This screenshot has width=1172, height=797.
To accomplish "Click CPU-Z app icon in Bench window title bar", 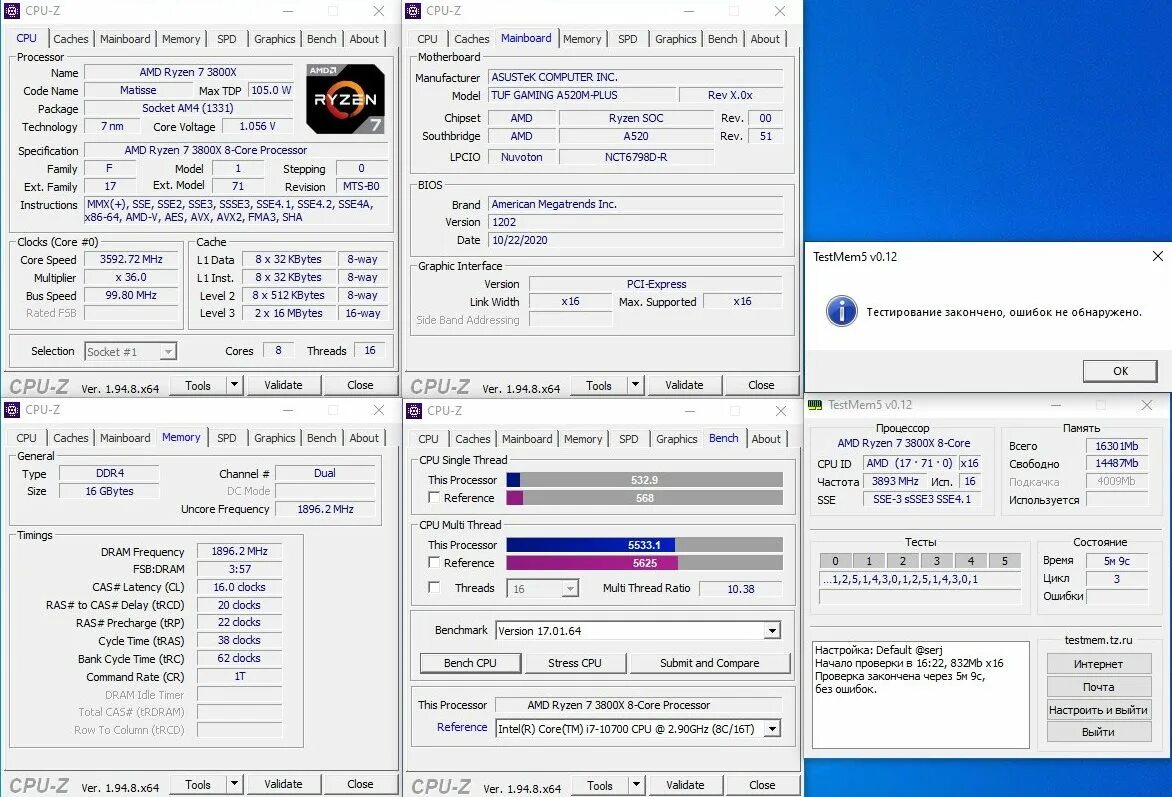I will [413, 410].
